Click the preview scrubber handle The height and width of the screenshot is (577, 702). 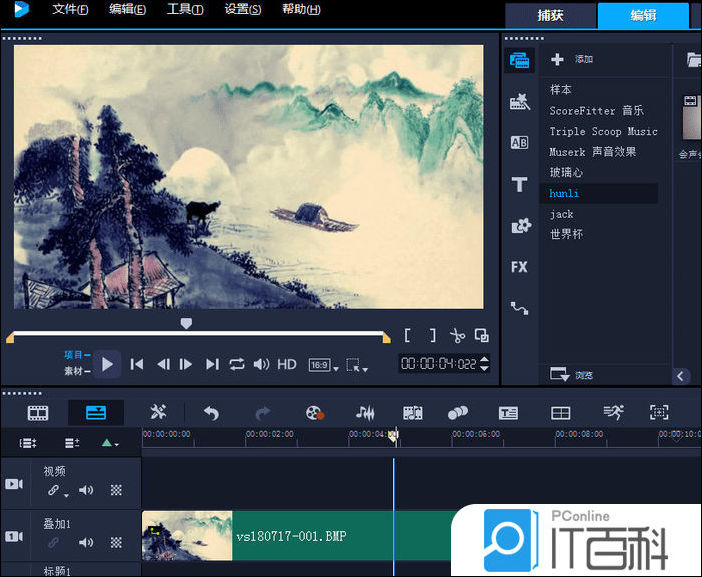pos(186,323)
